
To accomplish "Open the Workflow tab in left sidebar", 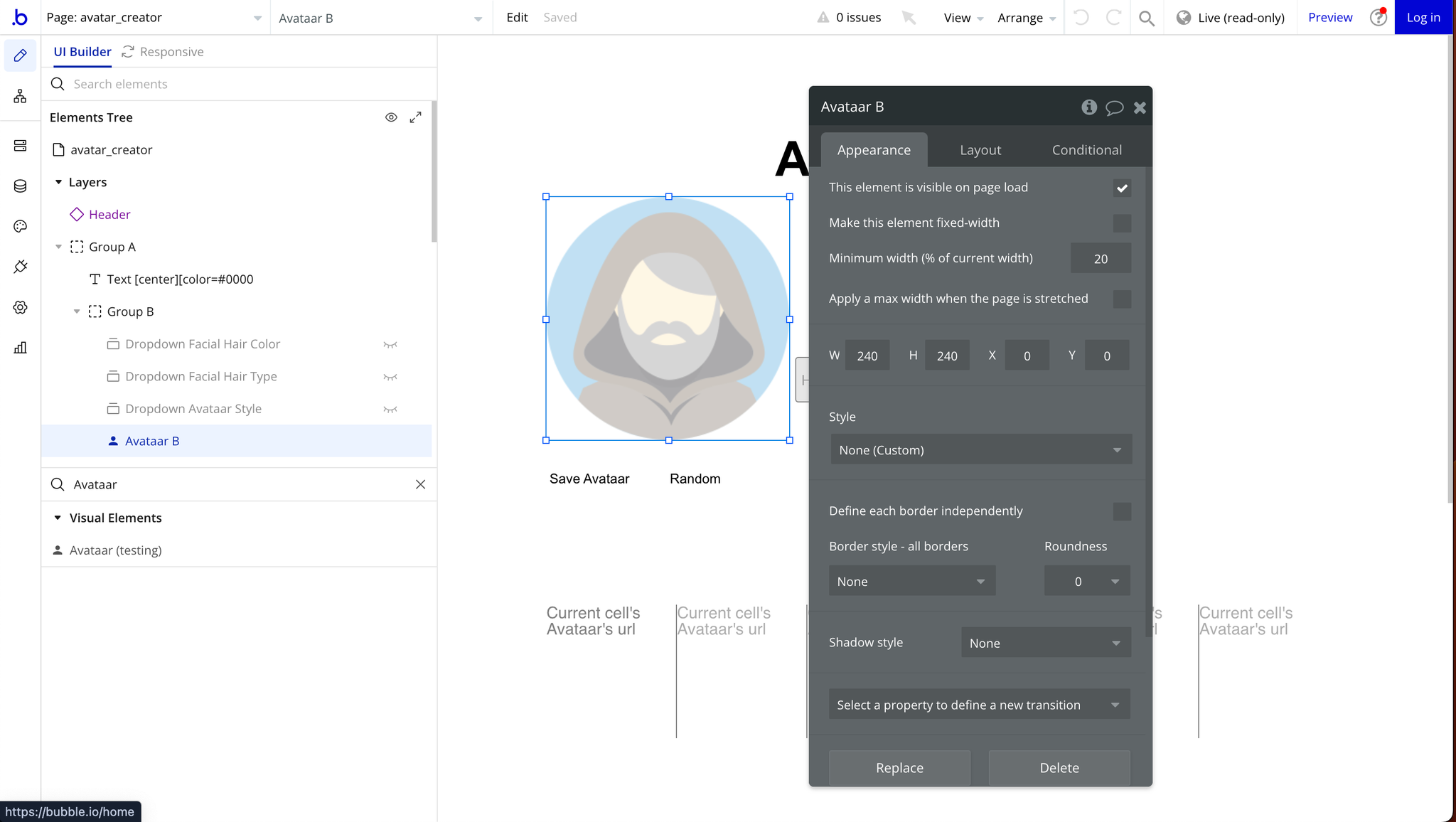I will pyautogui.click(x=20, y=96).
